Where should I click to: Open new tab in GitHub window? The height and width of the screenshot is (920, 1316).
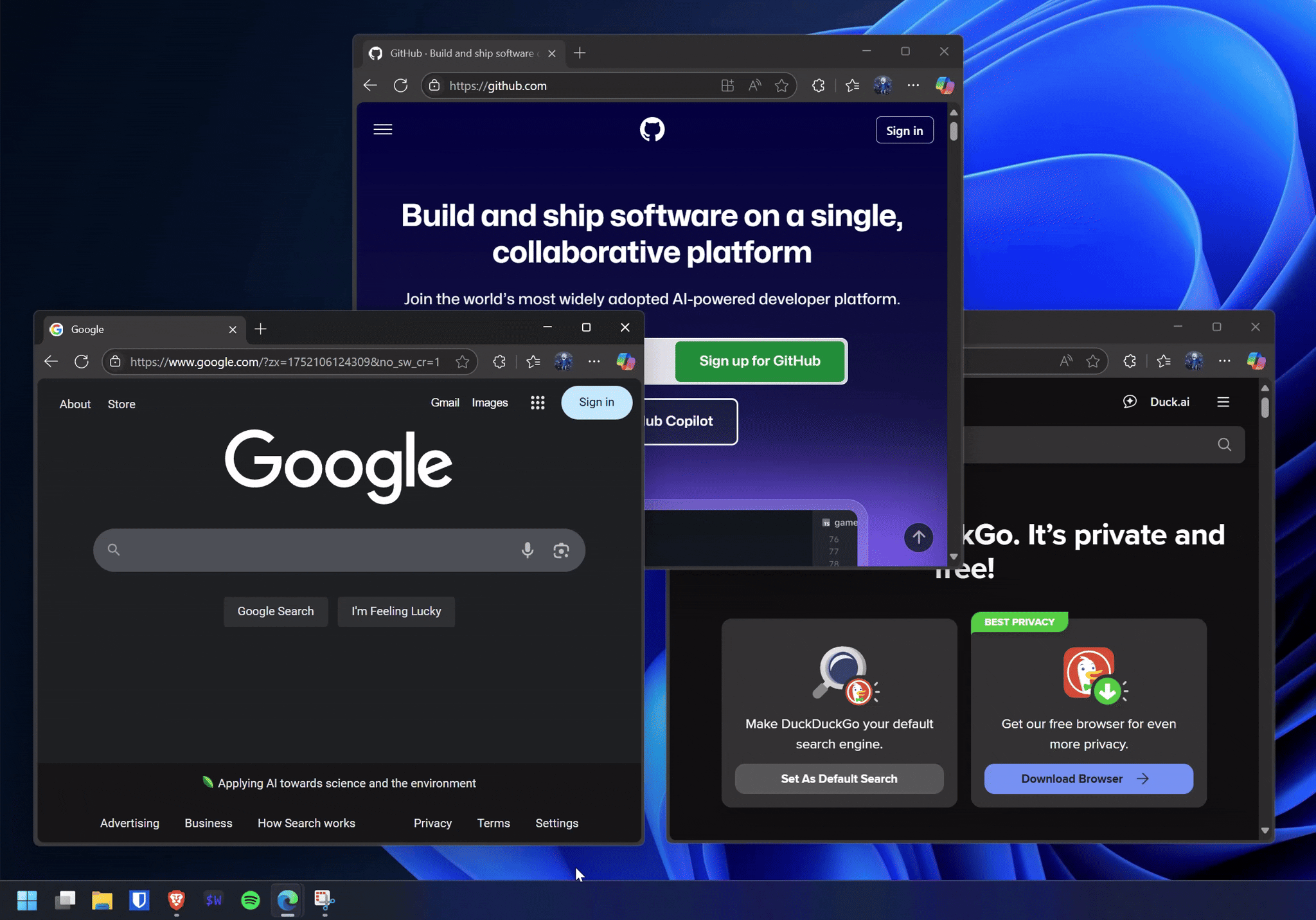pyautogui.click(x=580, y=53)
